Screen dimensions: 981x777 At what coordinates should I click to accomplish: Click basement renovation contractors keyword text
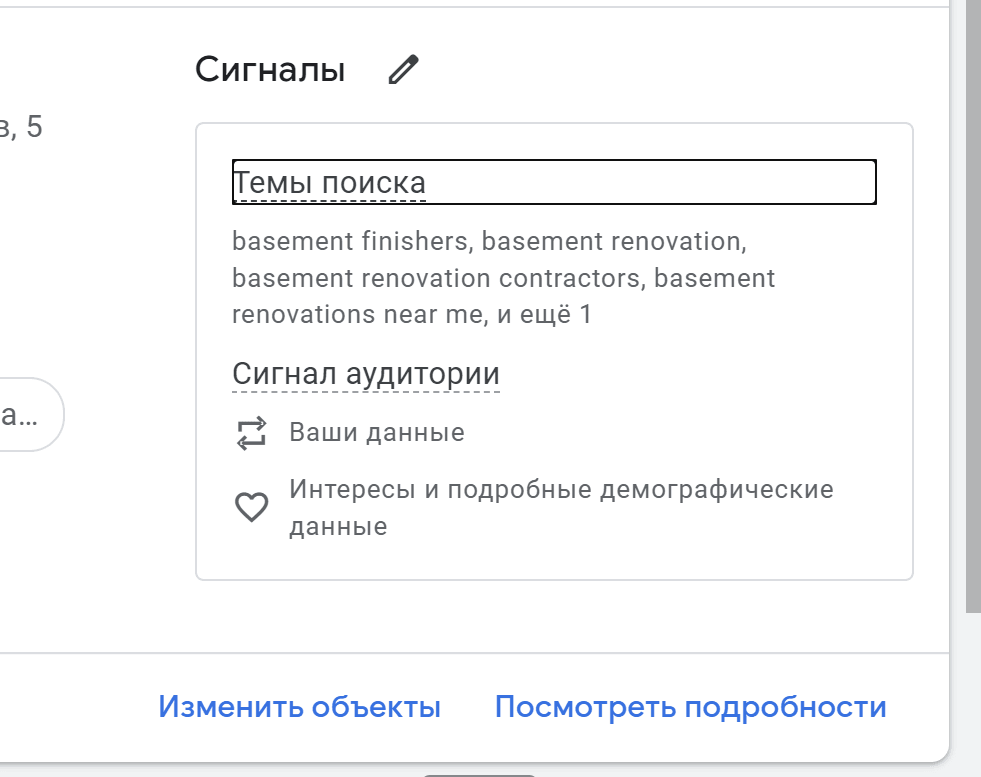click(x=436, y=278)
